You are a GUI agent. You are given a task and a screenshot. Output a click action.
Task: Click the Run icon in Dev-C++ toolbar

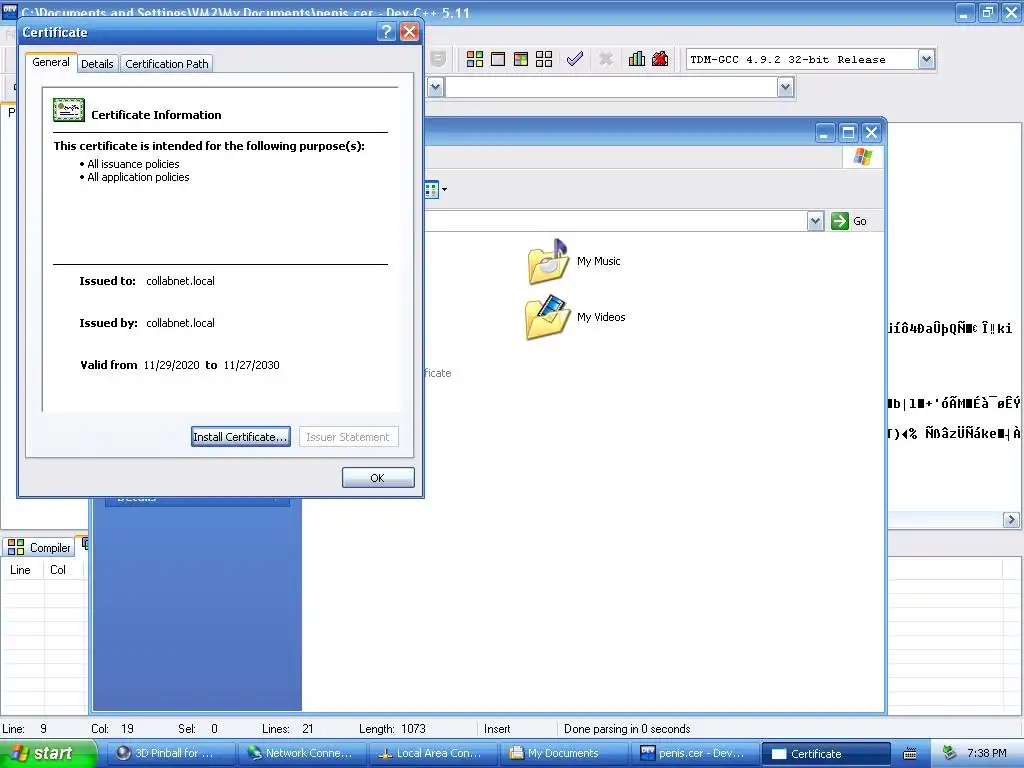point(498,59)
